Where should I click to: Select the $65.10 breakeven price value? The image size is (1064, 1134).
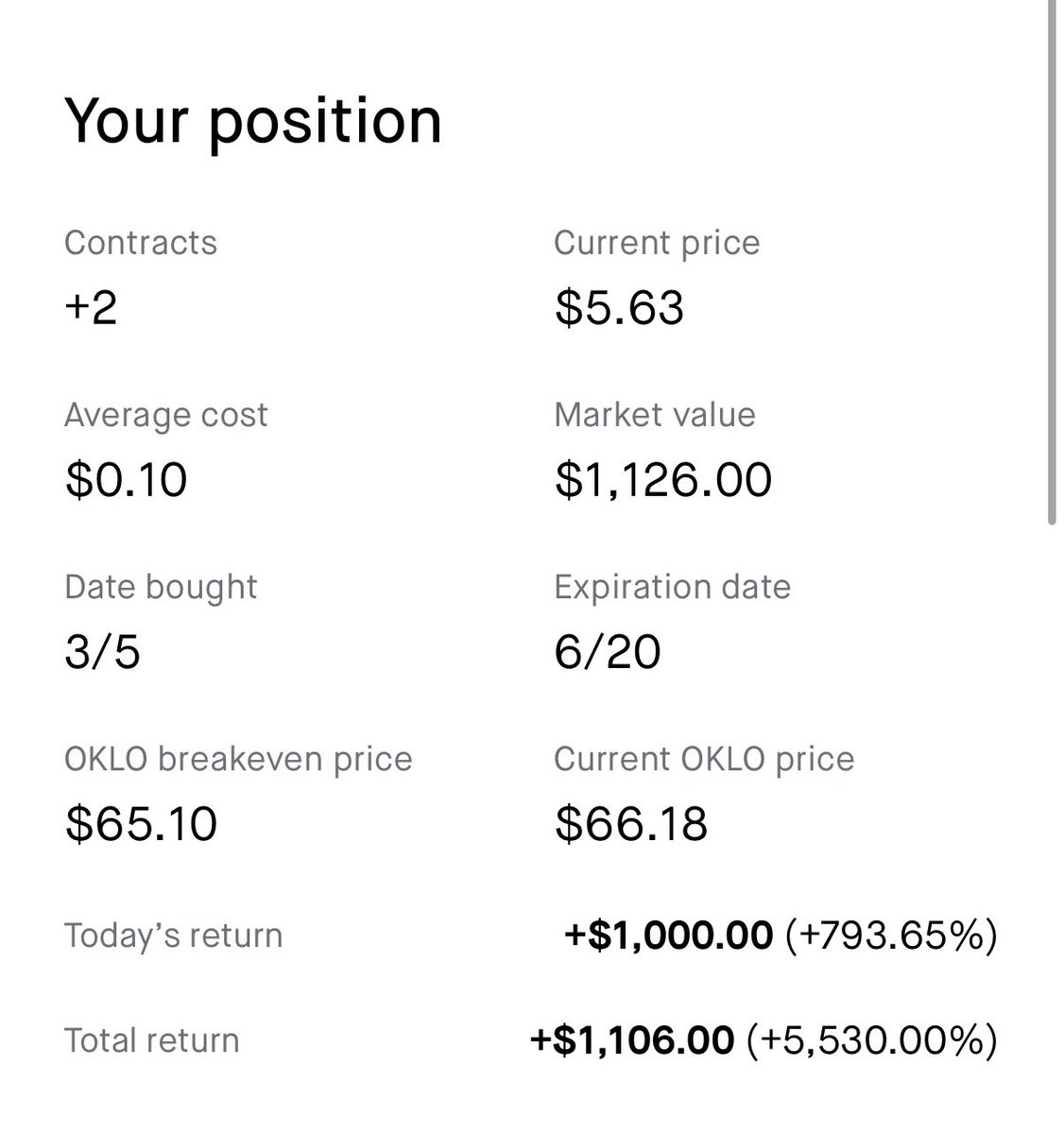pos(141,824)
